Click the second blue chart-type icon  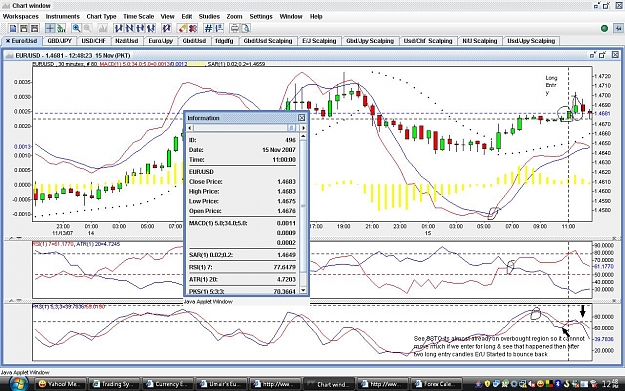130,28
